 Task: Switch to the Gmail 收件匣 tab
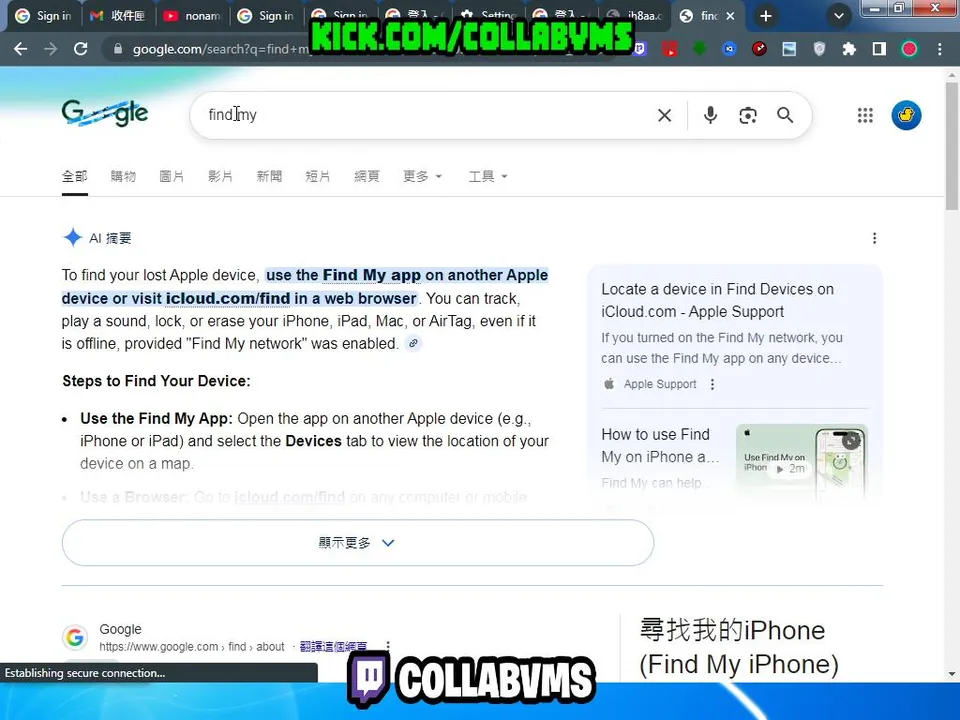[118, 16]
